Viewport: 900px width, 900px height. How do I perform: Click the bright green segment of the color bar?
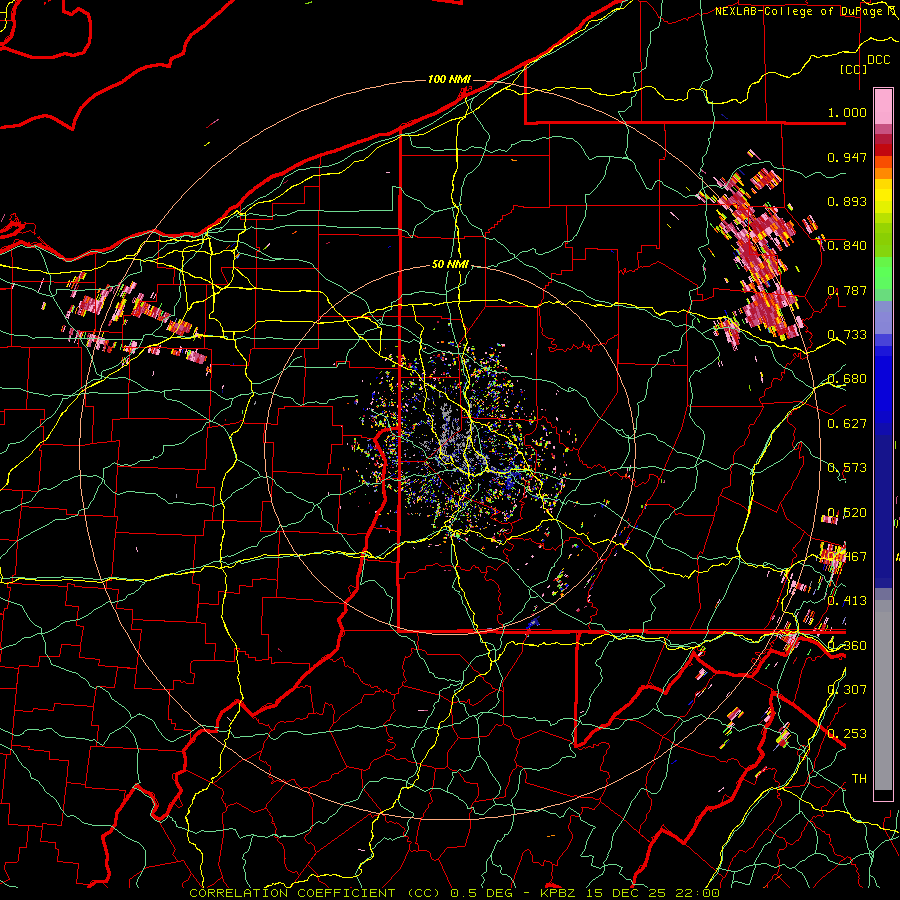click(x=883, y=273)
